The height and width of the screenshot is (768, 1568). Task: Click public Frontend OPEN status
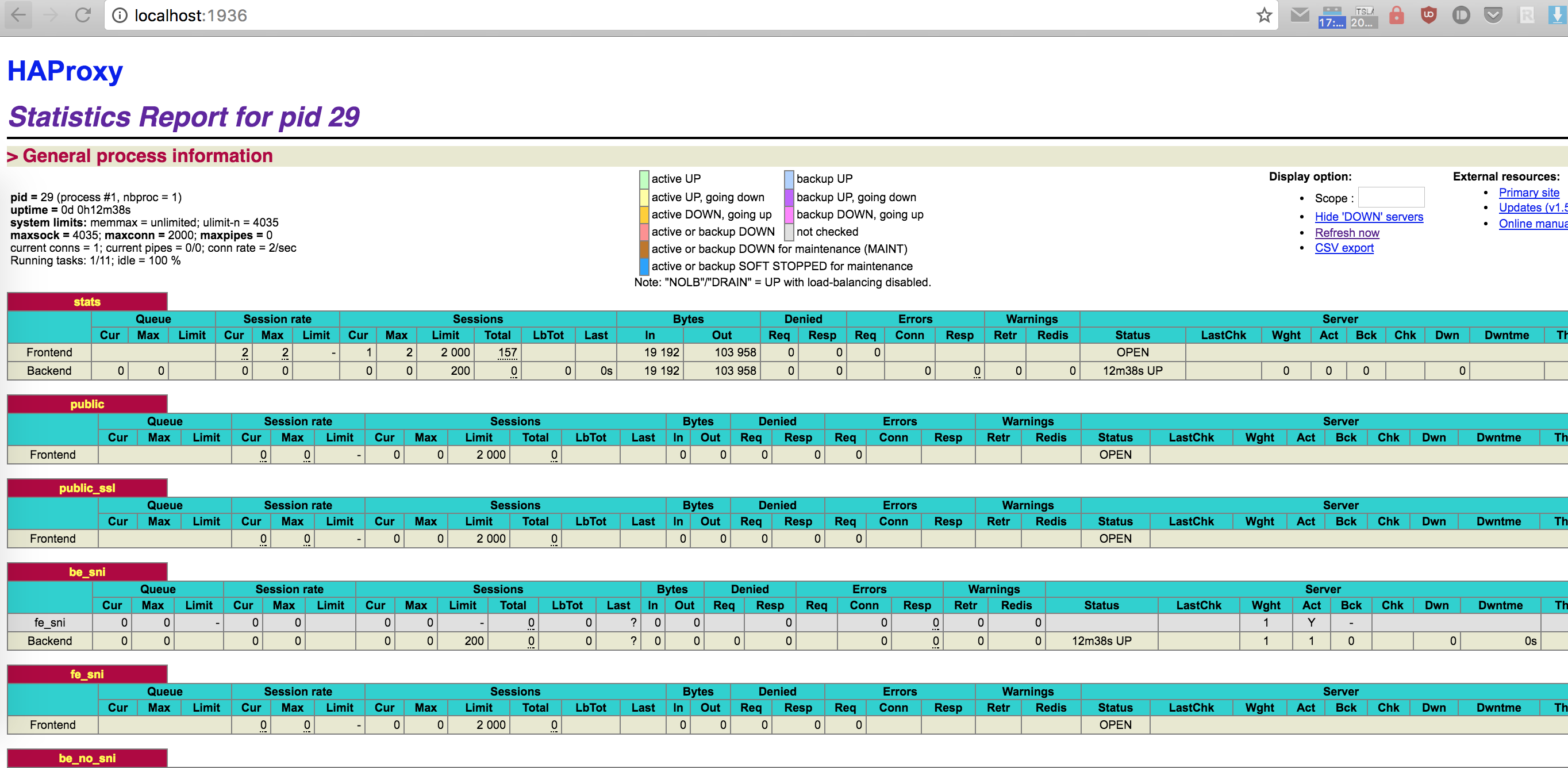pos(1115,455)
